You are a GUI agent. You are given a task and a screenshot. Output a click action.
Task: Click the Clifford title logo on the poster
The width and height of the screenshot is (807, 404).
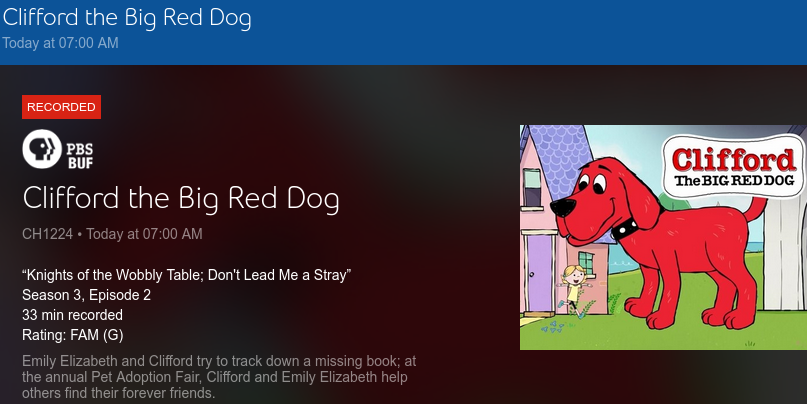pyautogui.click(x=734, y=165)
